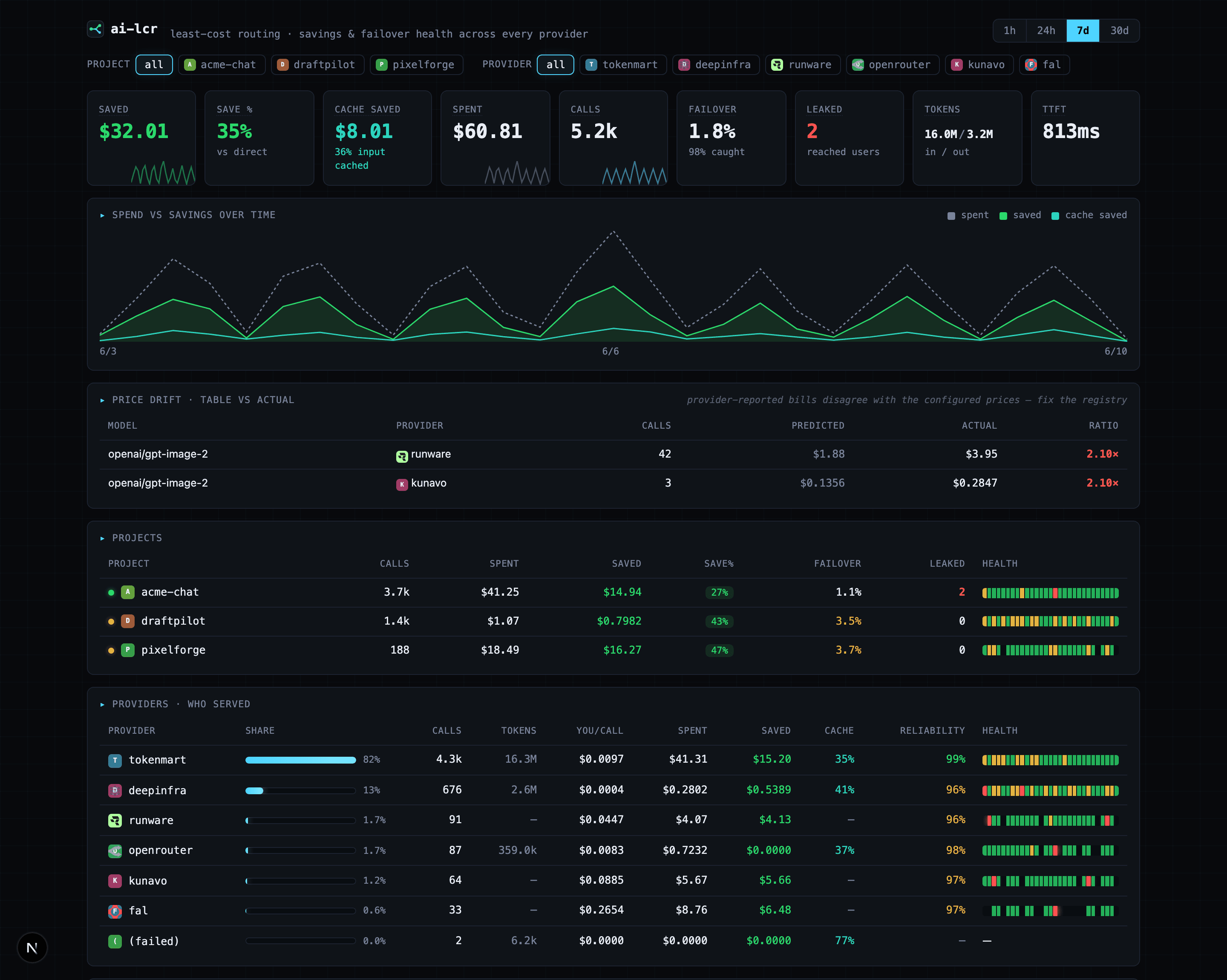The height and width of the screenshot is (980, 1227).
Task: Click the tokenmart 82% share bar
Action: pos(300,760)
